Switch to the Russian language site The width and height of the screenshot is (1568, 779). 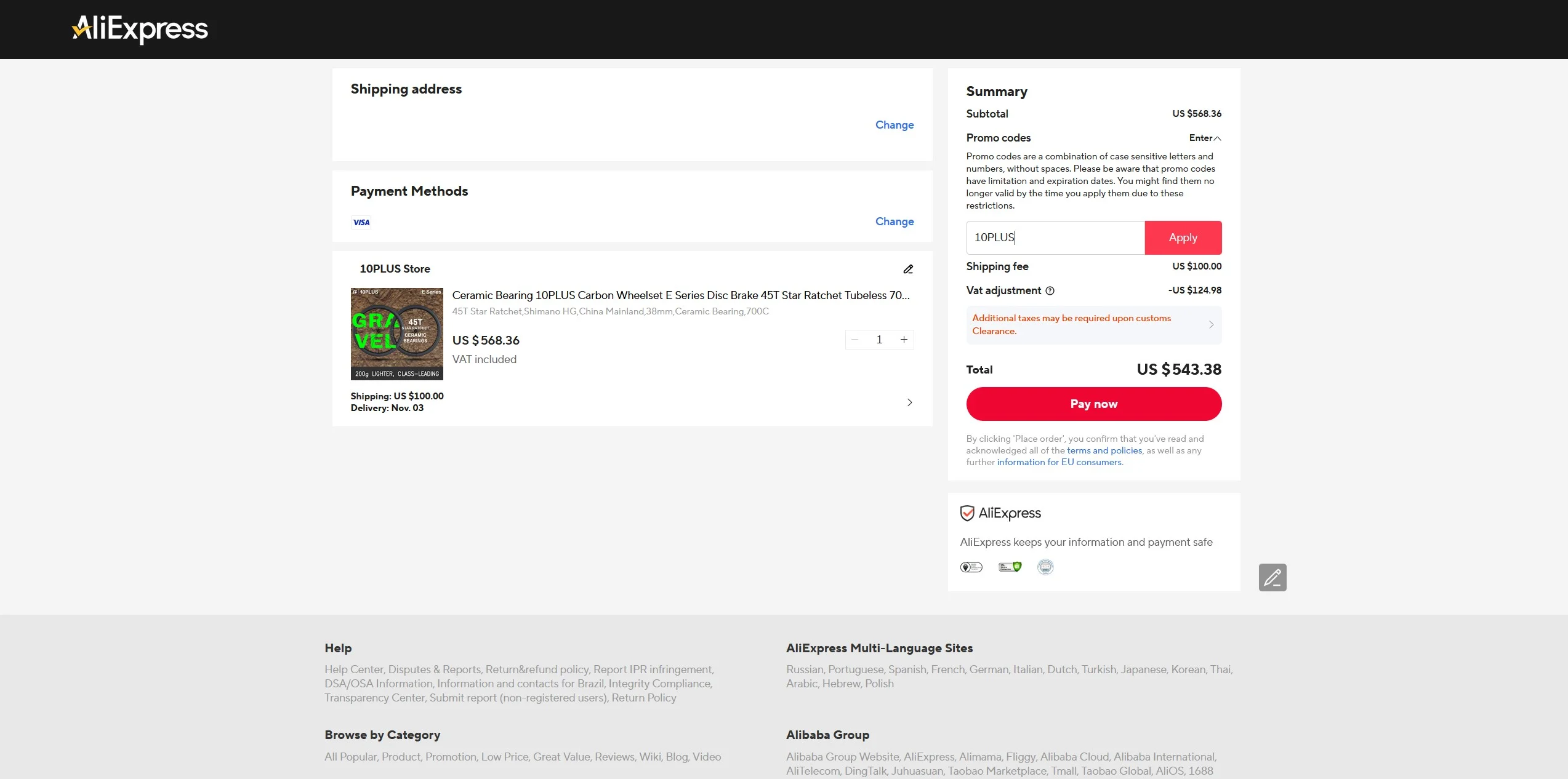805,669
